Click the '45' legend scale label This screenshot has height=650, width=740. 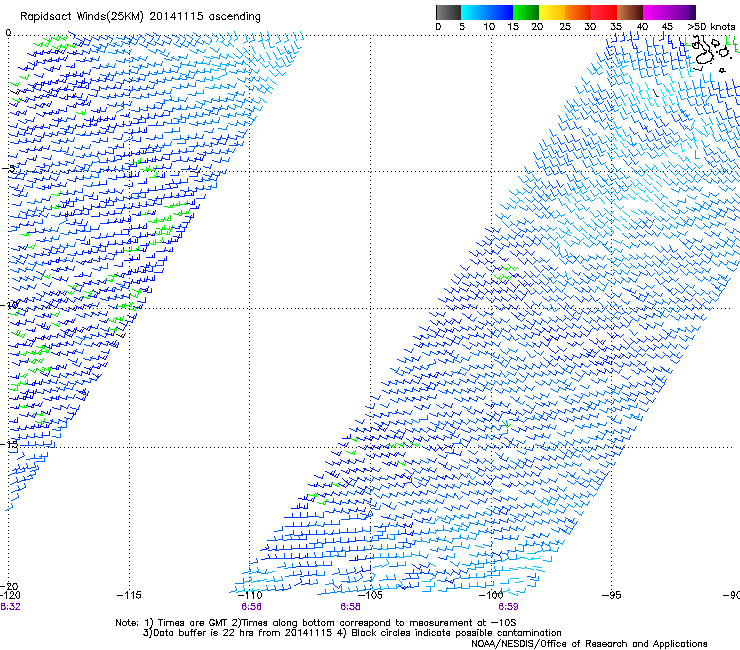[667, 27]
